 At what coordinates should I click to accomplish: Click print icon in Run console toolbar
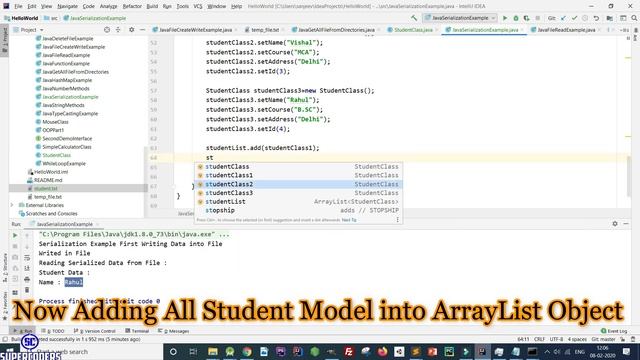pos(27,279)
